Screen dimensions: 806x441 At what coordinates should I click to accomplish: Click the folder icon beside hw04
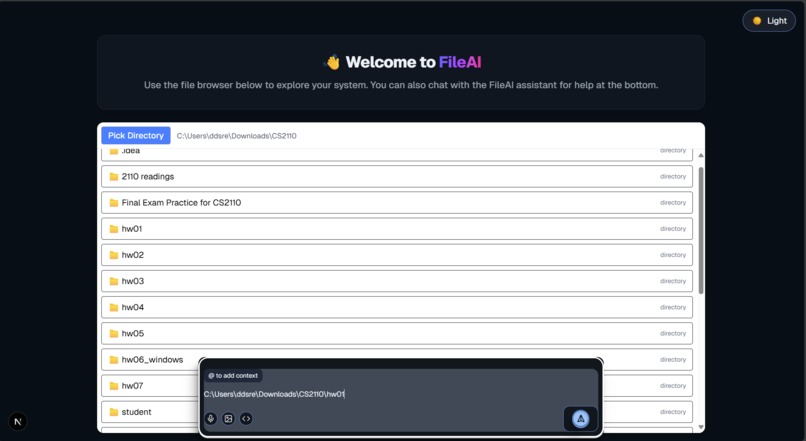pyautogui.click(x=114, y=307)
